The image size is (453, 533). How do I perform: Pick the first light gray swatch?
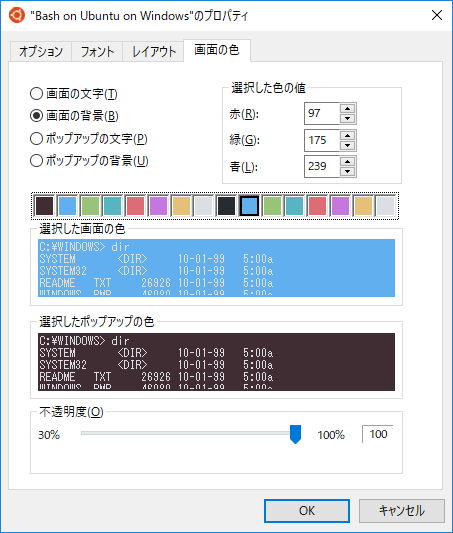[204, 206]
